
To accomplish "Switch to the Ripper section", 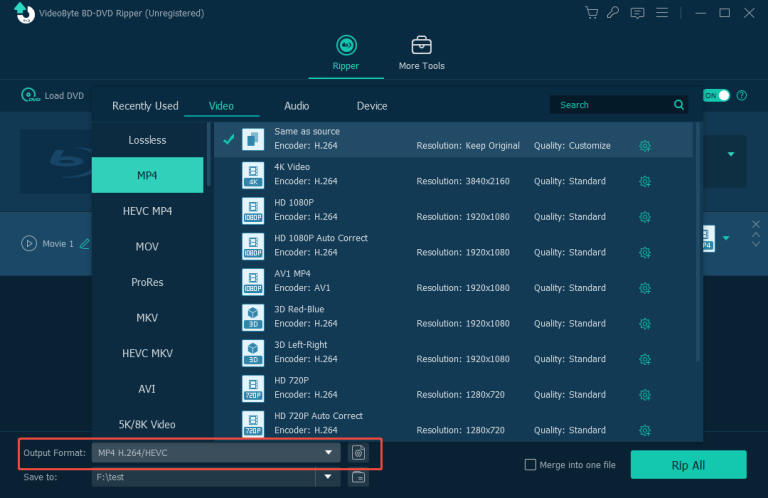I will point(346,53).
